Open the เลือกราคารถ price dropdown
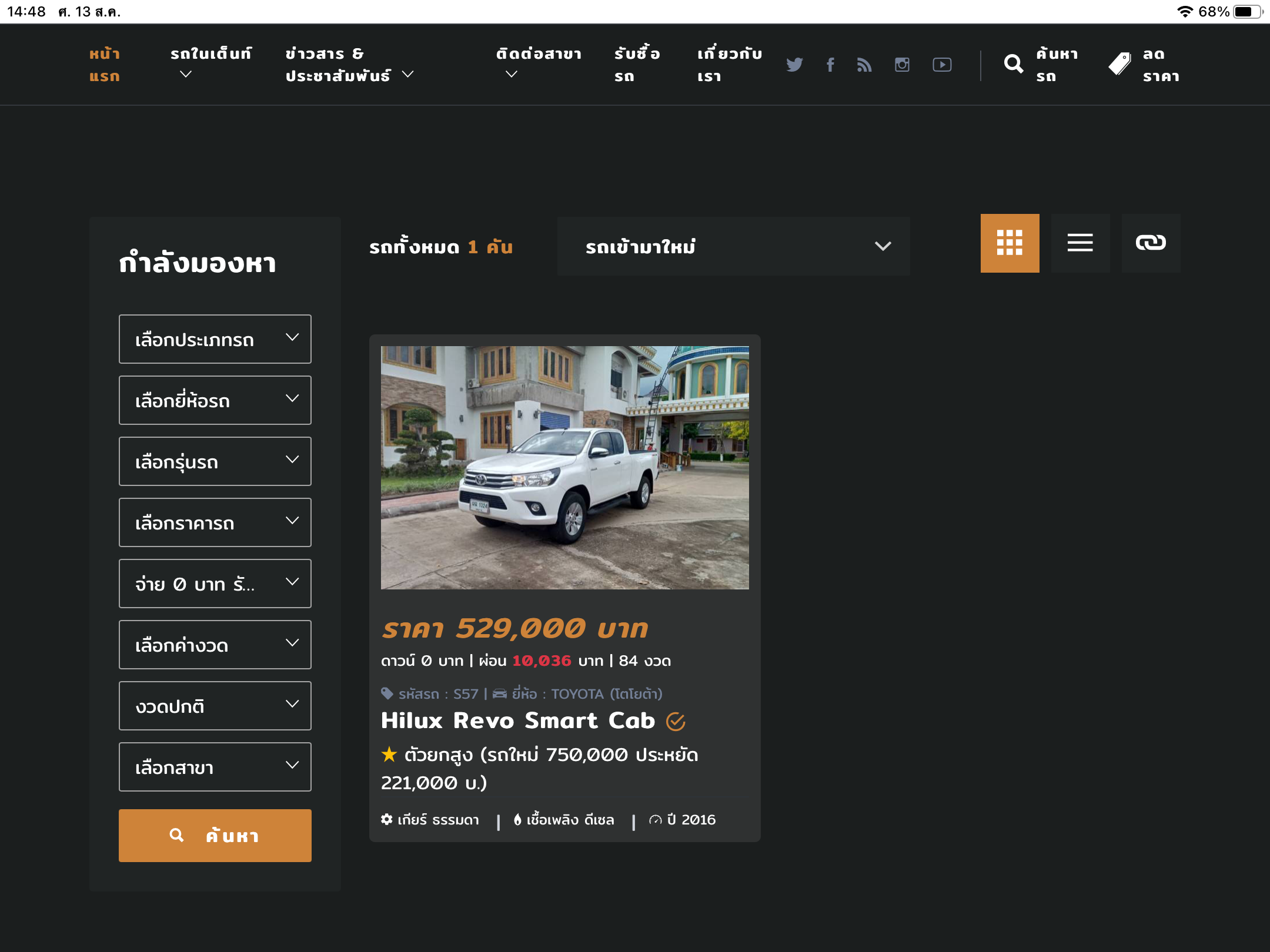Image resolution: width=1270 pixels, height=952 pixels. coord(215,522)
